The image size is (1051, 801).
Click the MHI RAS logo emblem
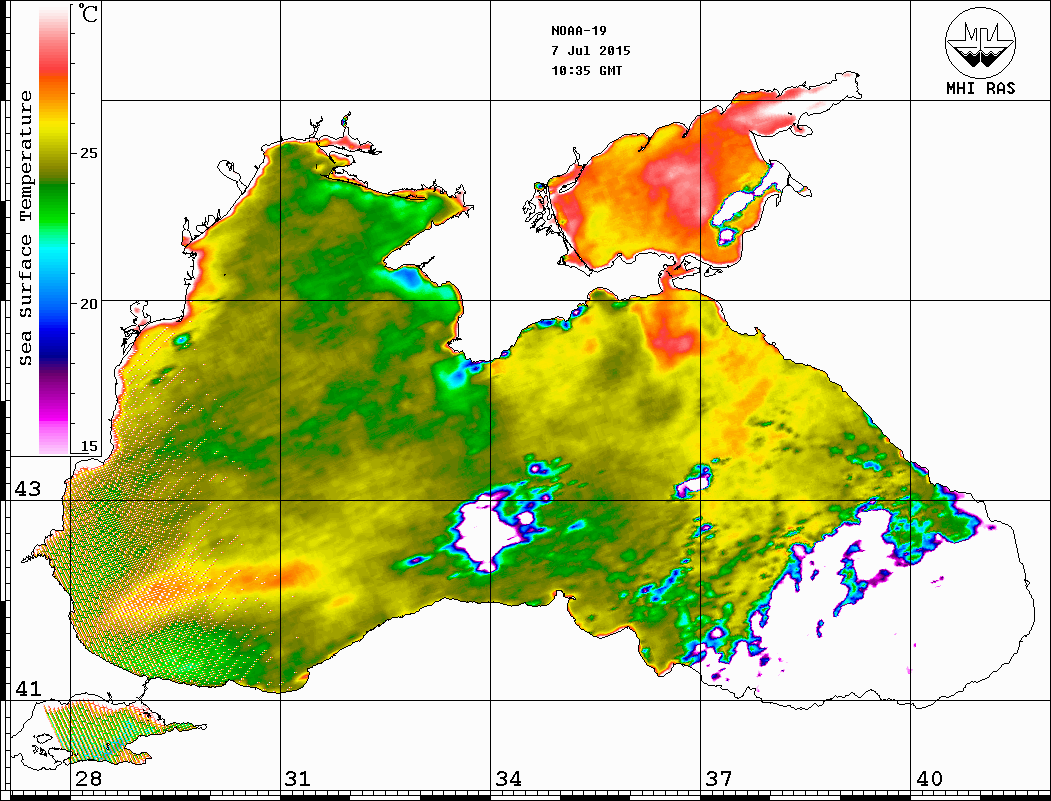(980, 42)
